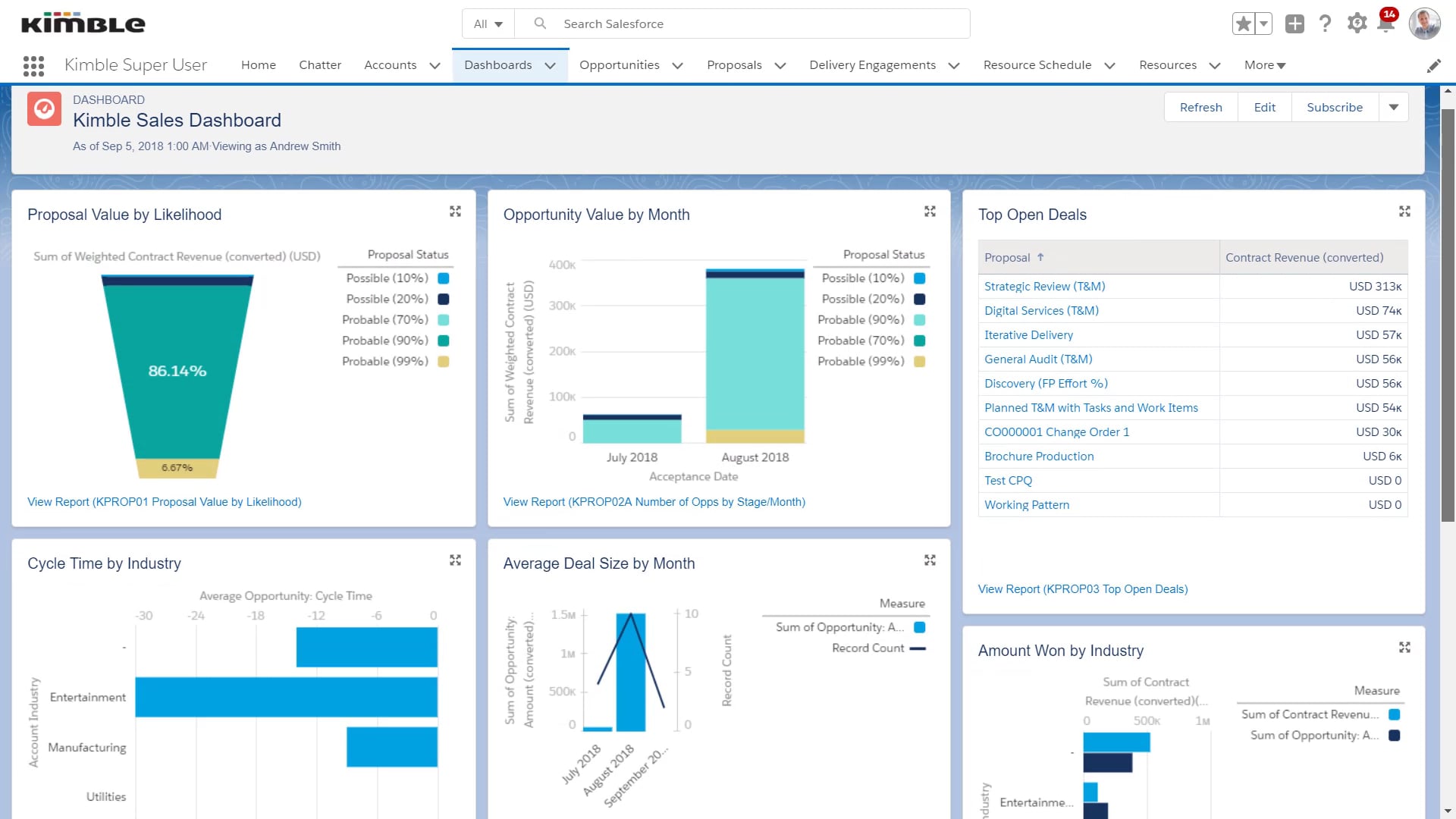
Task: Open the All search scope dropdown
Action: point(488,24)
